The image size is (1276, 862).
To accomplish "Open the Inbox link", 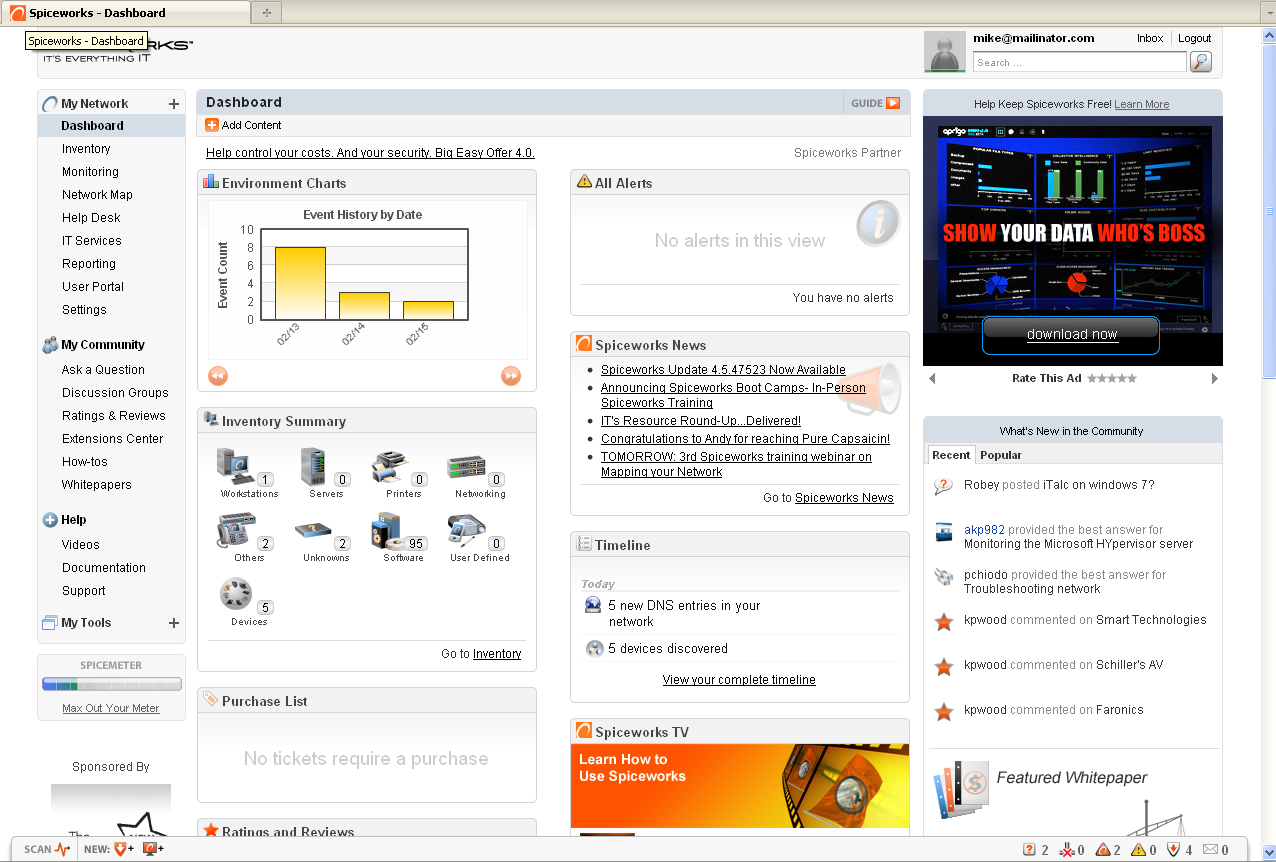I will 1150,38.
